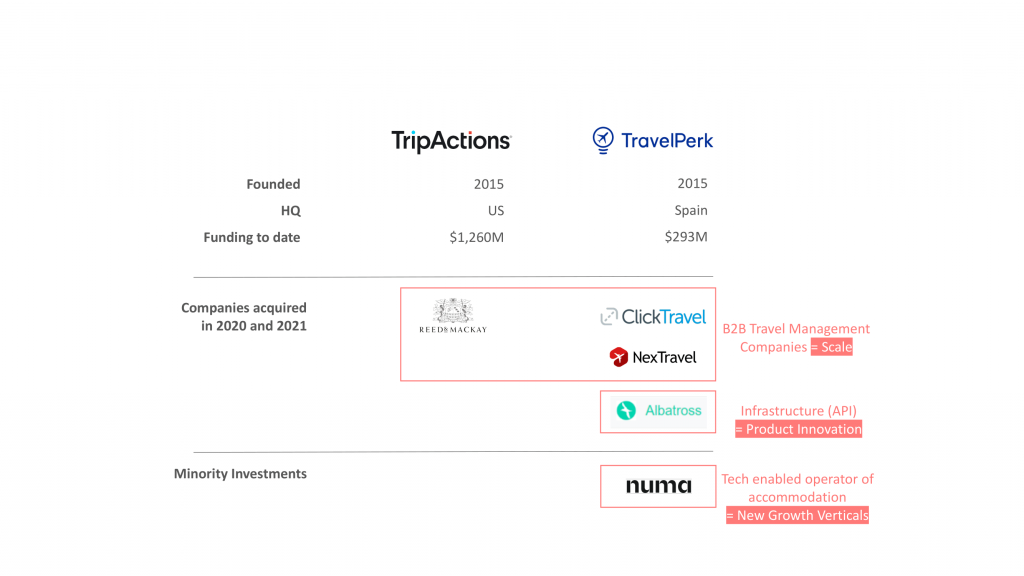Click the "Founded" row label
Screen dimensions: 1024x576
[x=273, y=184]
